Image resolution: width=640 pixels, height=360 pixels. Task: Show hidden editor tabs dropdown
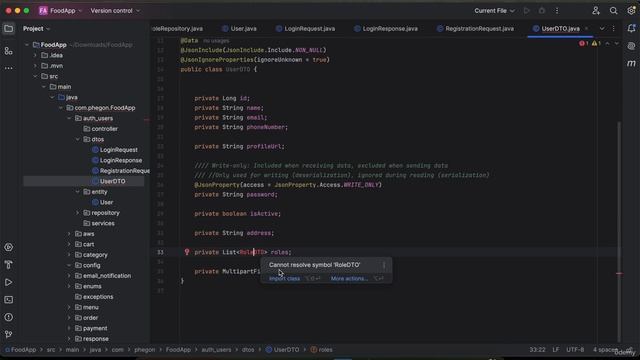tap(602, 29)
